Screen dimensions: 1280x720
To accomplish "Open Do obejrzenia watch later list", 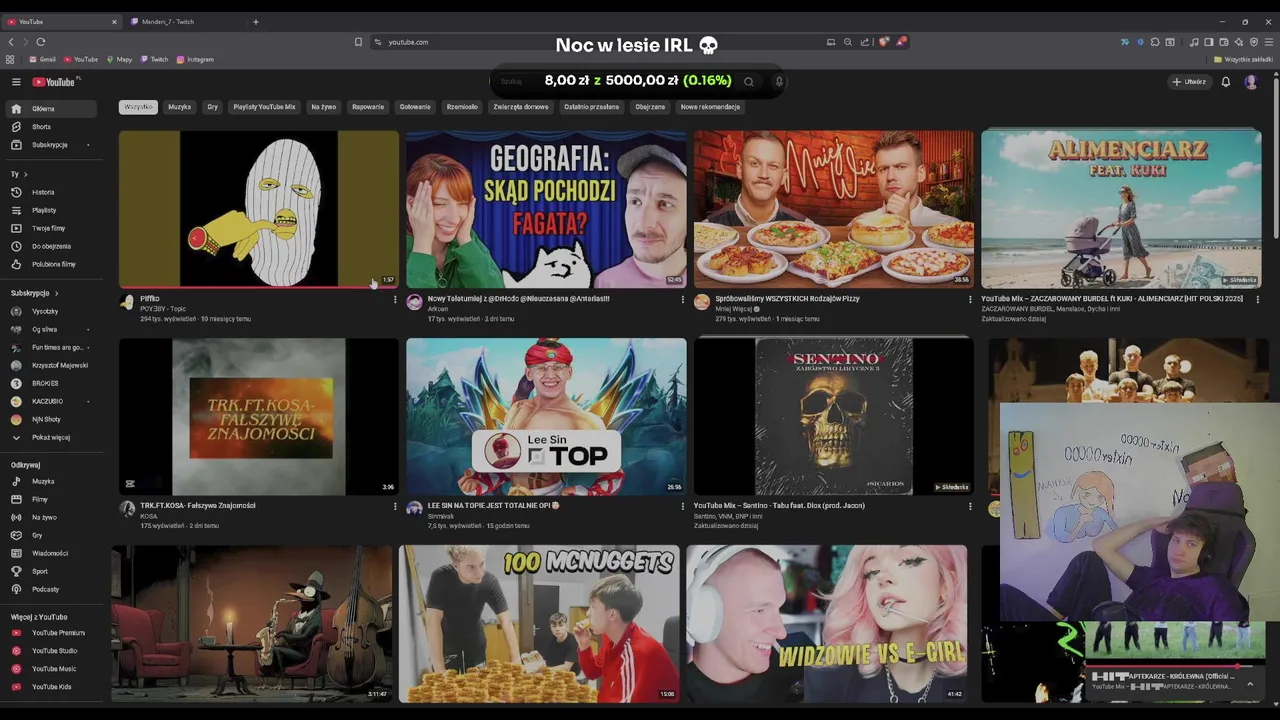I will pos(51,246).
